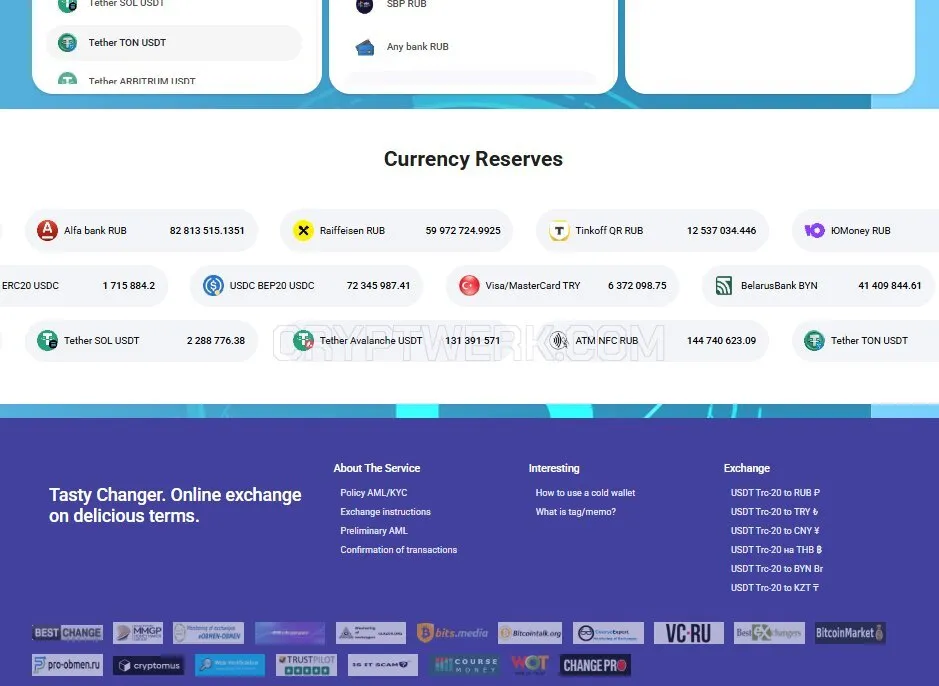Open the BitcoinMarket badge
The width and height of the screenshot is (939, 686).
[x=850, y=633]
